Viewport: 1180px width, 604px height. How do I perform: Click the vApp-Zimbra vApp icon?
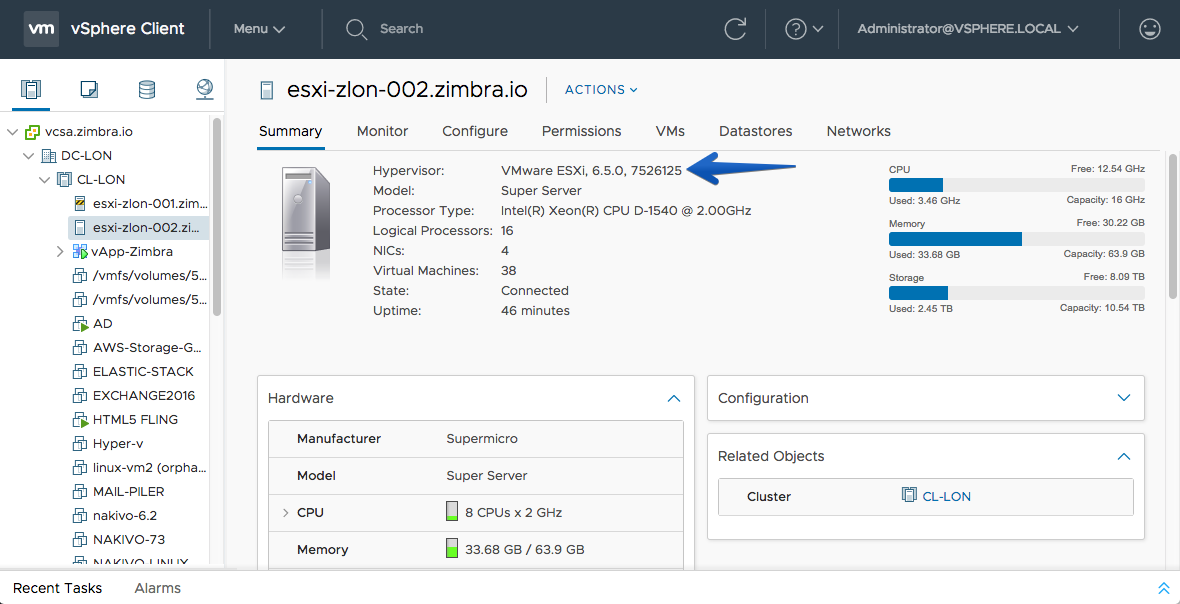81,251
